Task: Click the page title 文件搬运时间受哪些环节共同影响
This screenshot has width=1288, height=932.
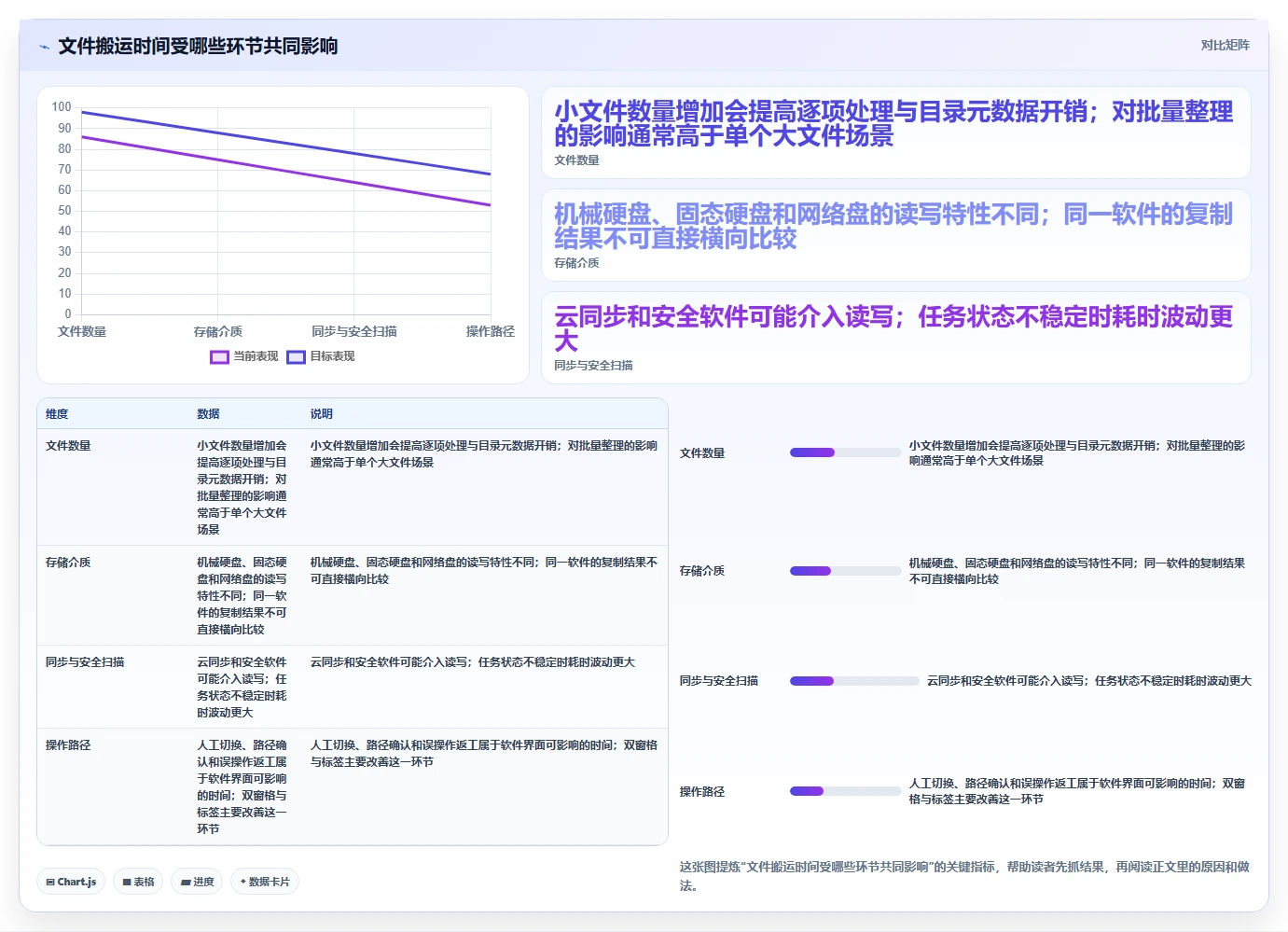Action: coord(198,47)
